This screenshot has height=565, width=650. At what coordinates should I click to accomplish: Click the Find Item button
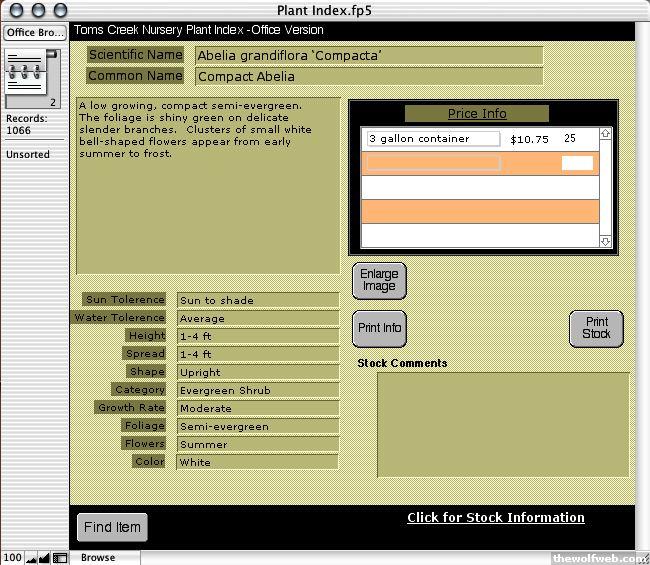(x=112, y=527)
